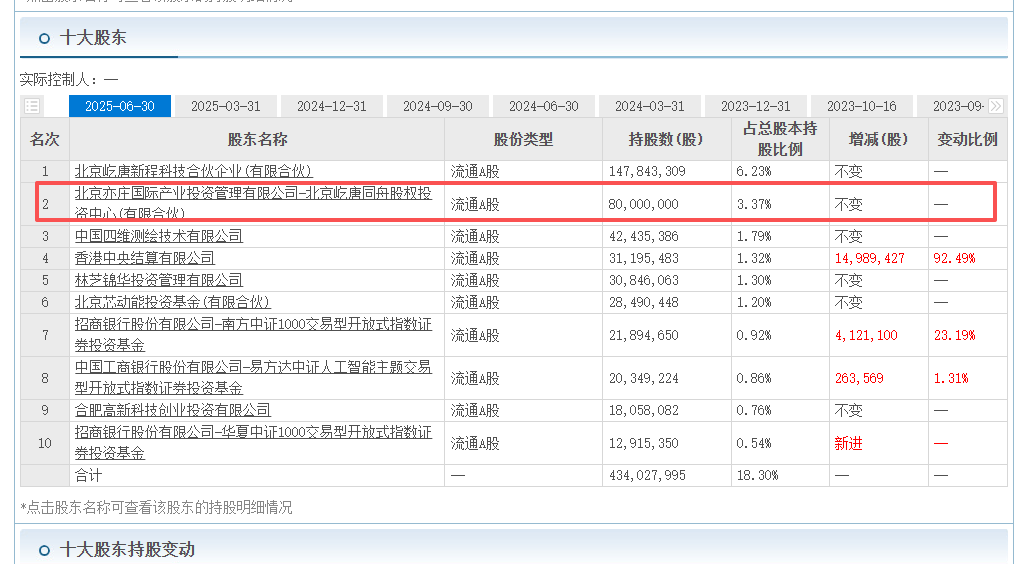
Task: Open shareholder 香港中央结算有限公司 link
Action: coord(144,258)
